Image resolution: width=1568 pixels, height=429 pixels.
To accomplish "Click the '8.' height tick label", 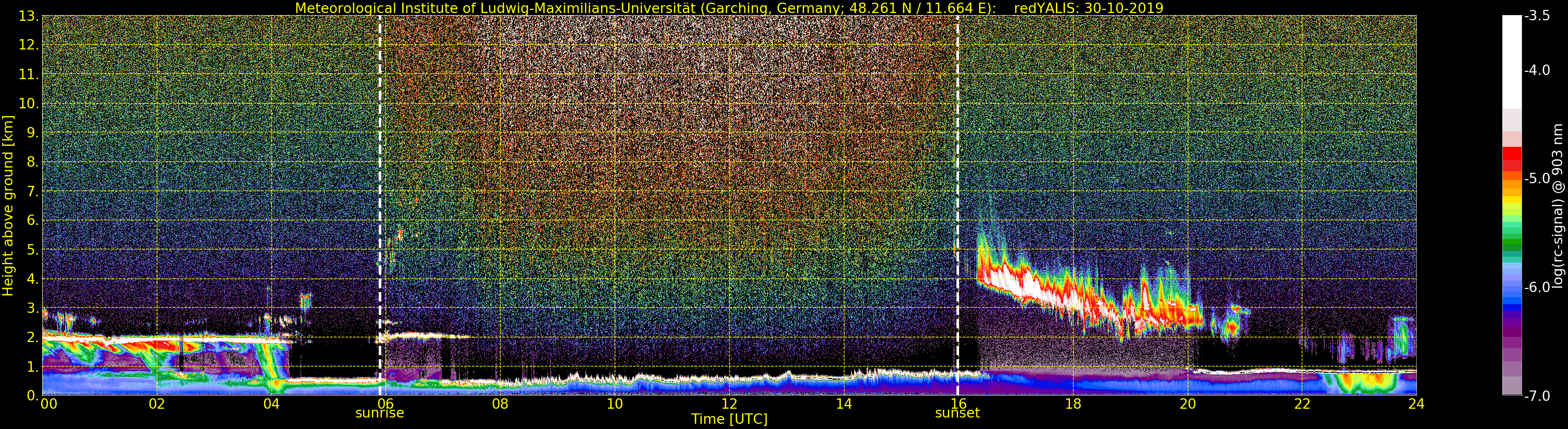I will coord(32,162).
